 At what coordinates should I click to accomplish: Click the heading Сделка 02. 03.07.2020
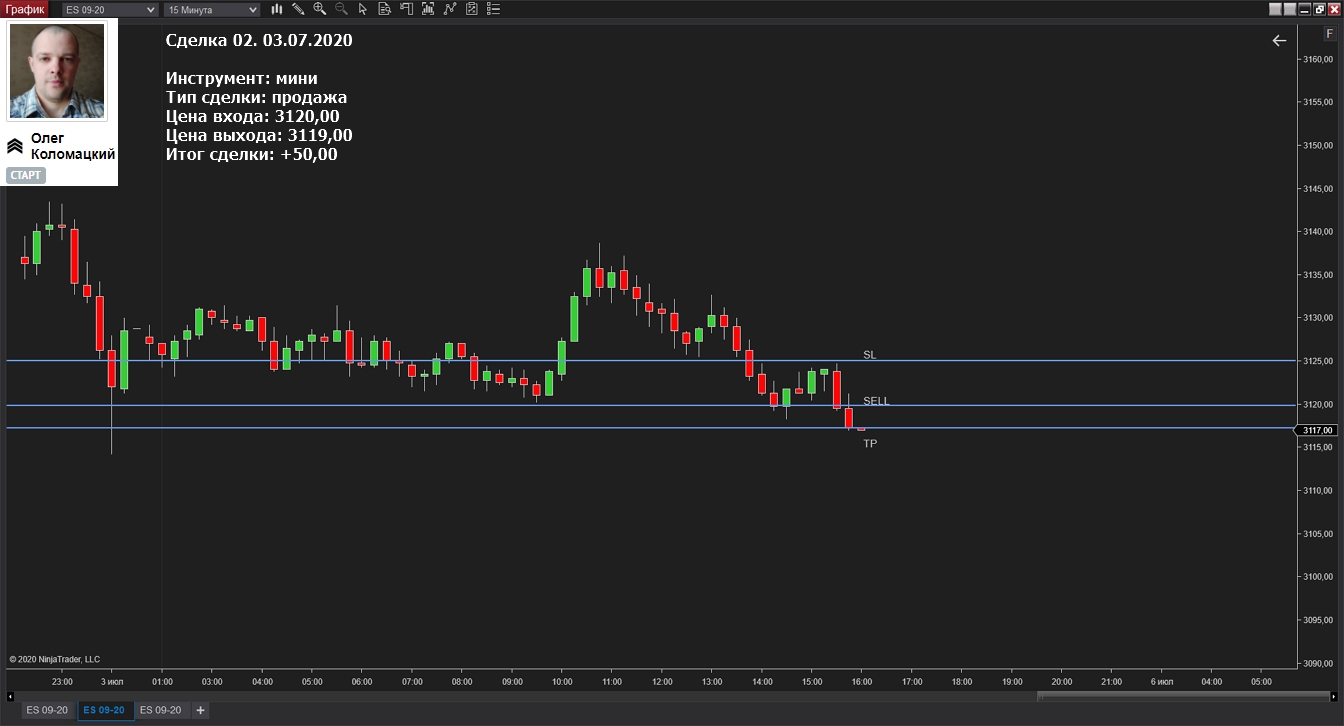pos(259,41)
